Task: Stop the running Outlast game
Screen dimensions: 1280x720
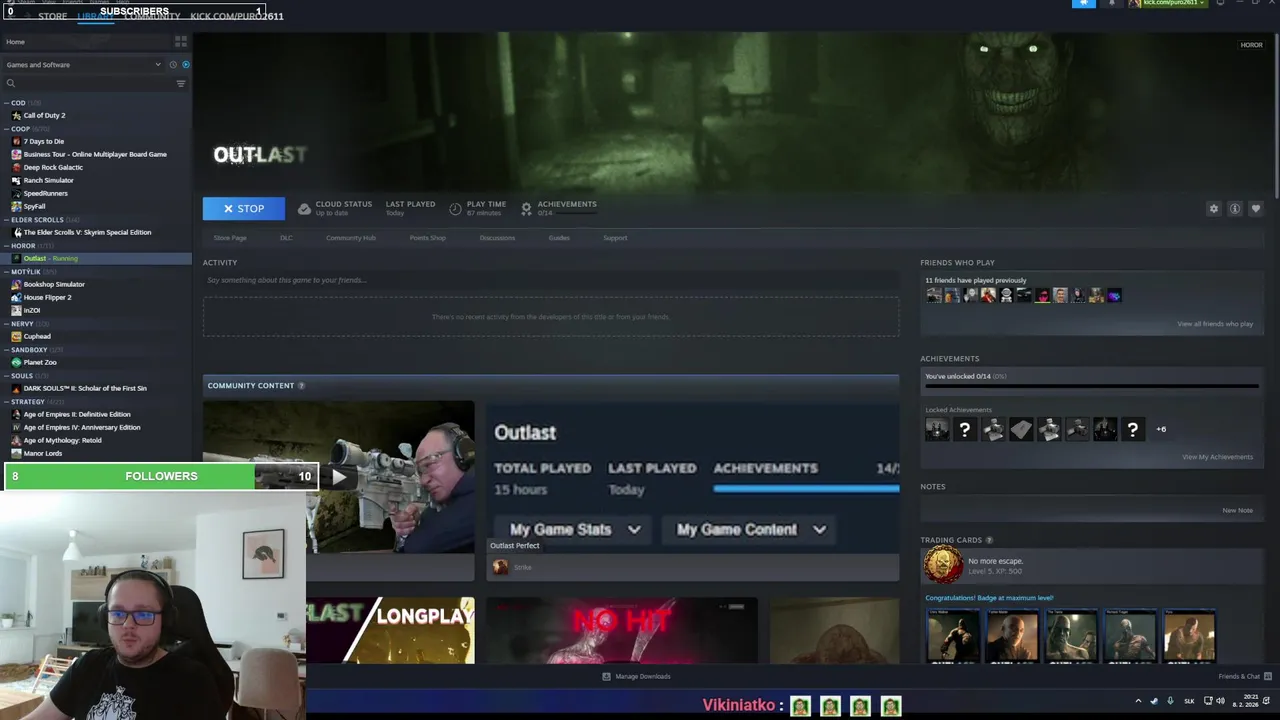Action: pyautogui.click(x=244, y=209)
